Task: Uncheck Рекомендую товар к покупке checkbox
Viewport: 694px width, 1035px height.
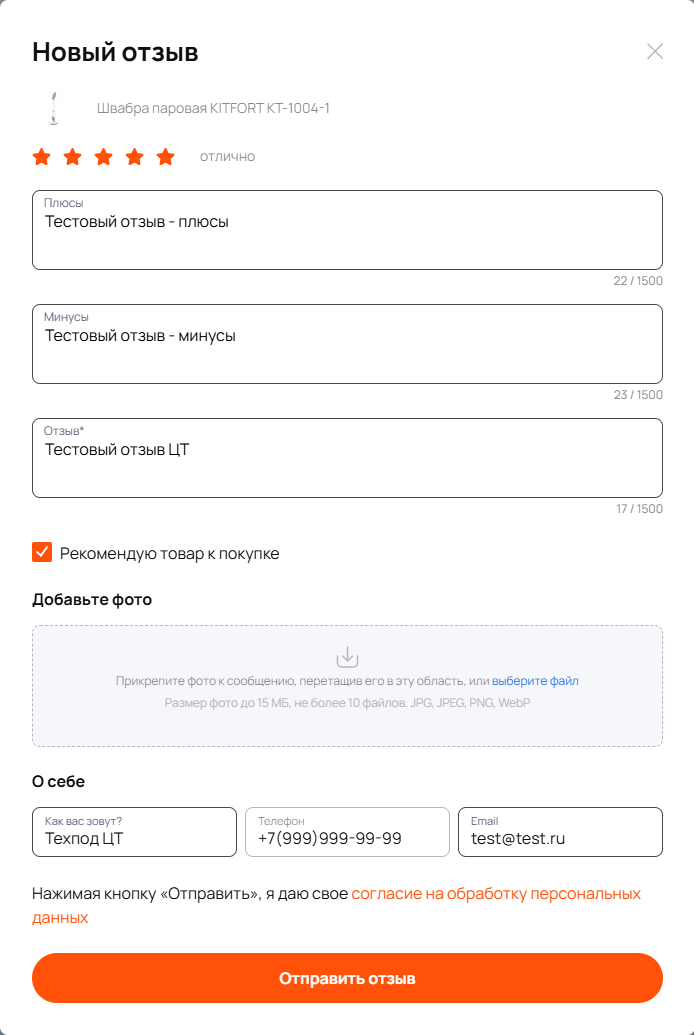Action: (42, 552)
